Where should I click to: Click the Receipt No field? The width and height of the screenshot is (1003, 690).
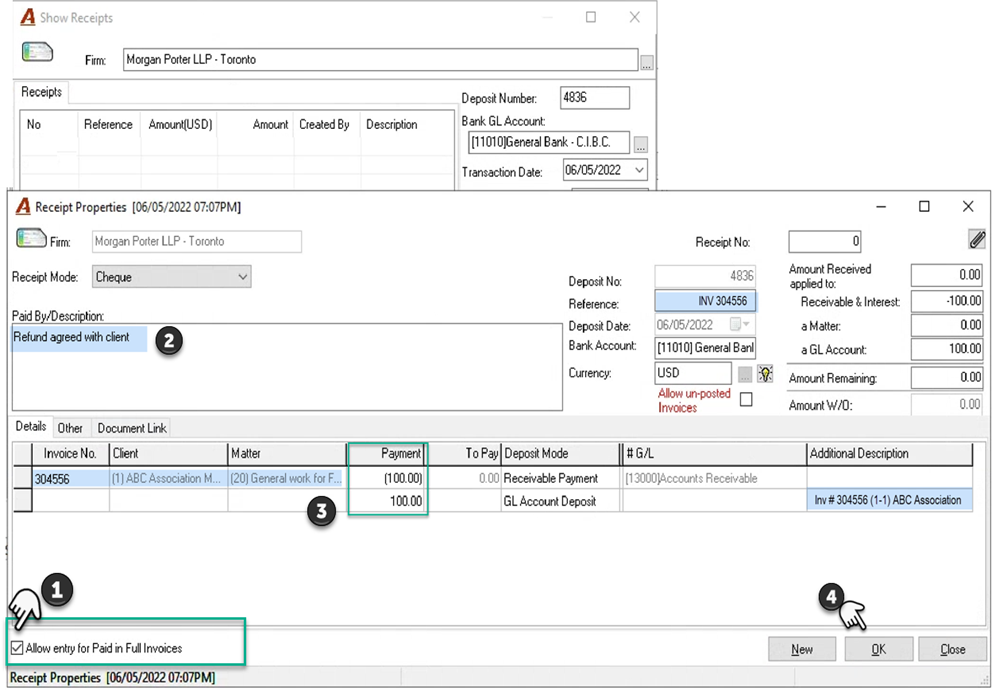coord(825,241)
